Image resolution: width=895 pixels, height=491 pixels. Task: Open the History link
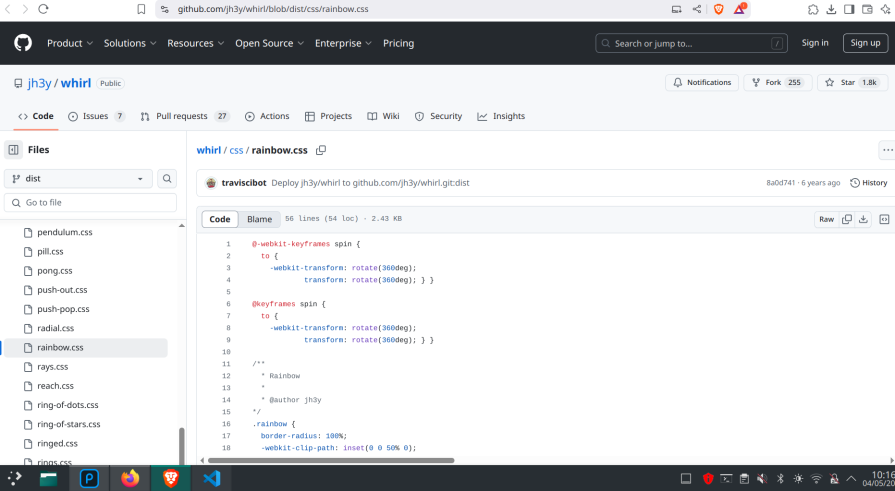(x=868, y=183)
